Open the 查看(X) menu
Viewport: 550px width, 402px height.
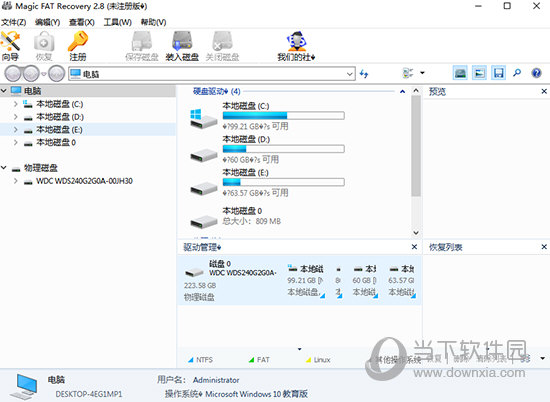(82, 22)
